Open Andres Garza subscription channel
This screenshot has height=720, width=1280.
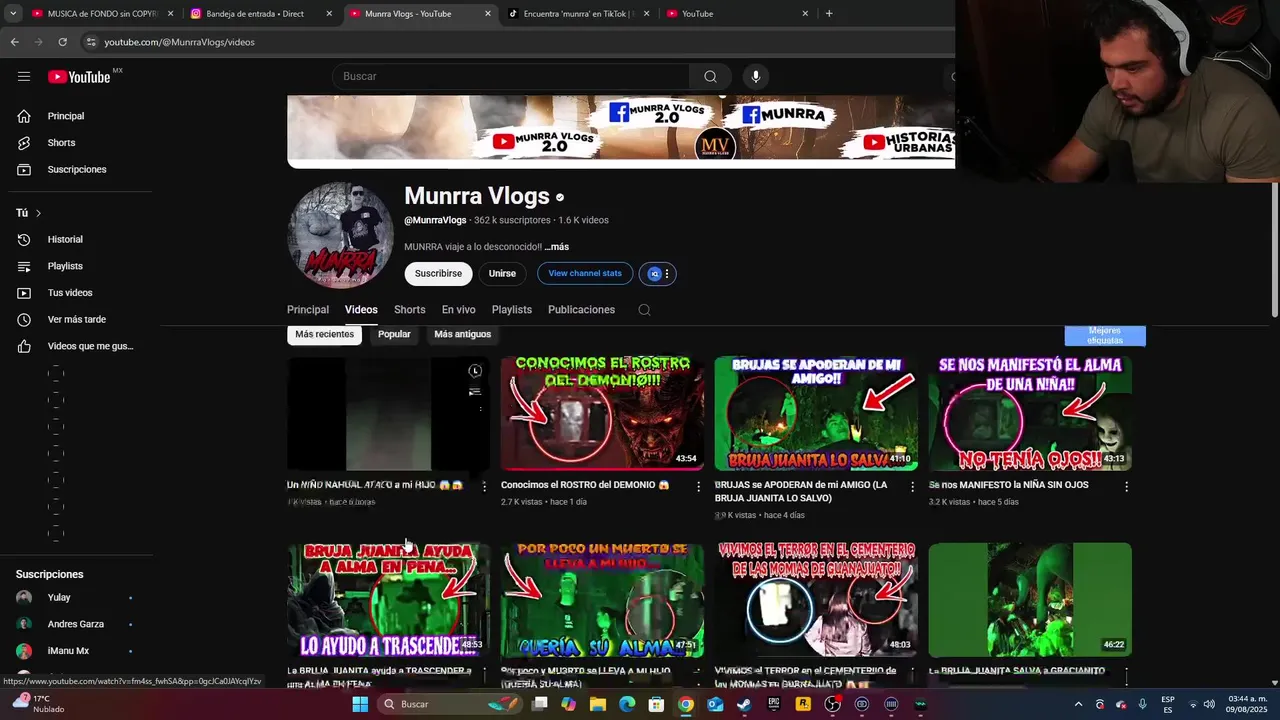tap(76, 624)
